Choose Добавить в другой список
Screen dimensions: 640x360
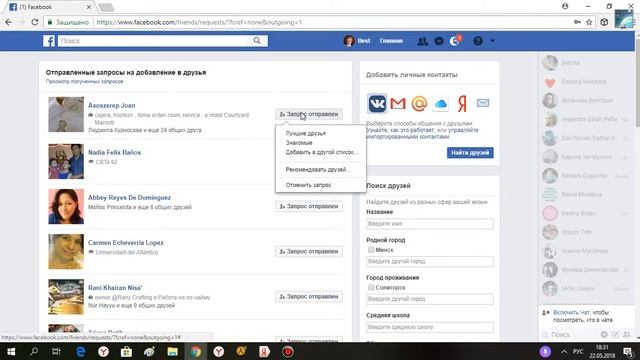(322, 152)
